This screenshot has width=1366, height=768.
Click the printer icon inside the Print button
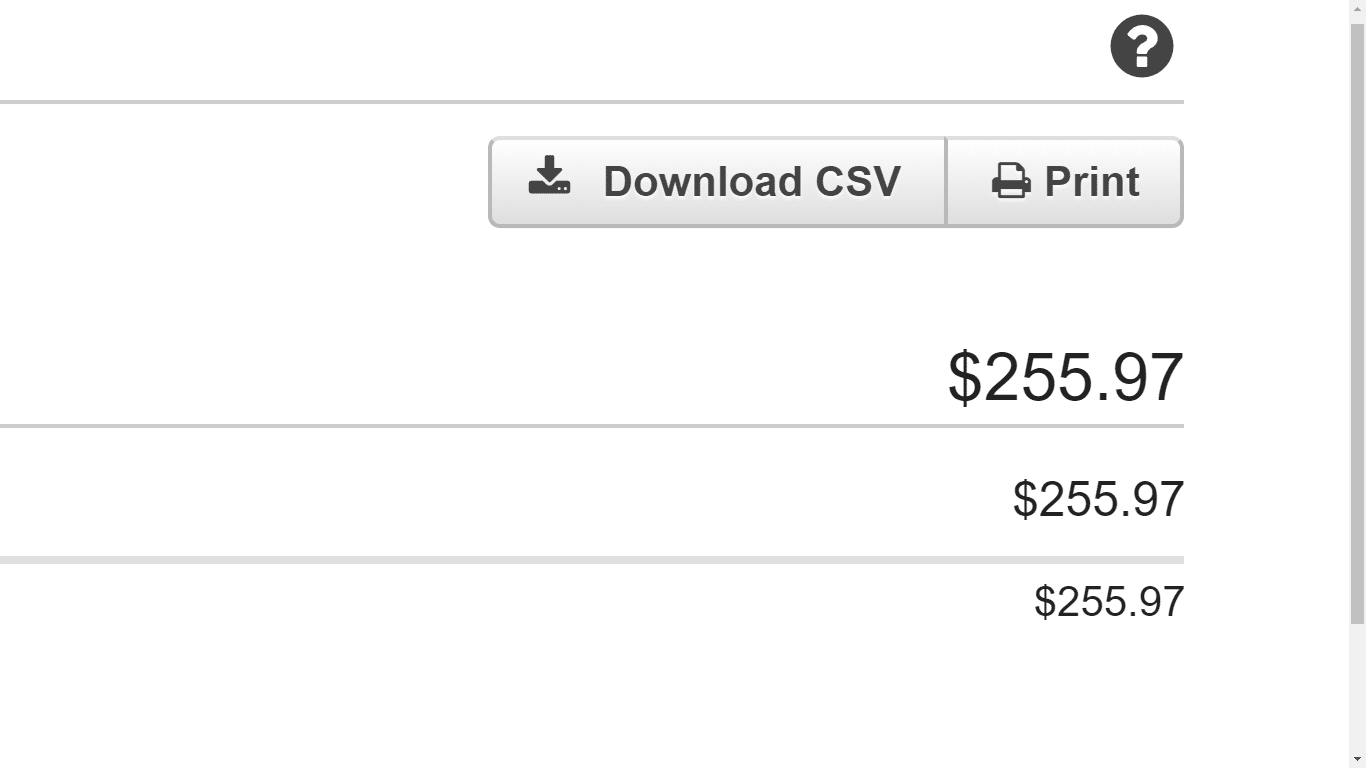(x=1009, y=181)
